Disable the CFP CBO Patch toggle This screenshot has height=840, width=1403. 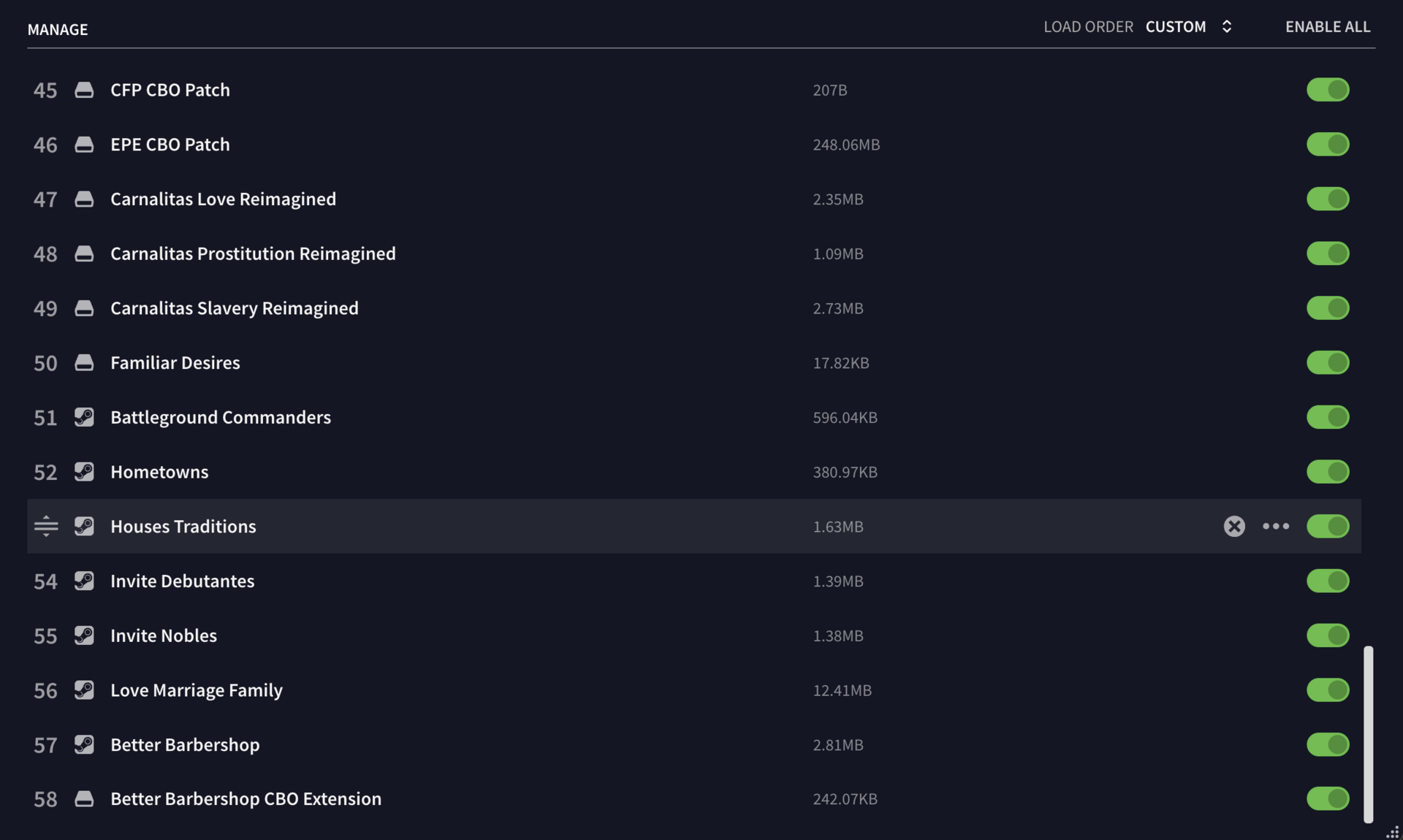tap(1328, 90)
